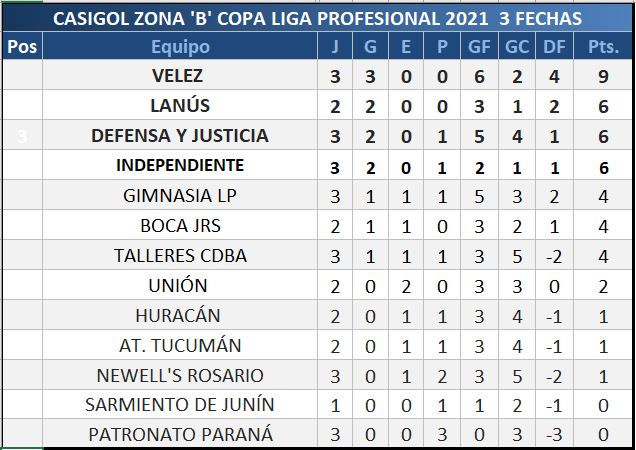Select the HURACÁN team name

click(x=181, y=315)
